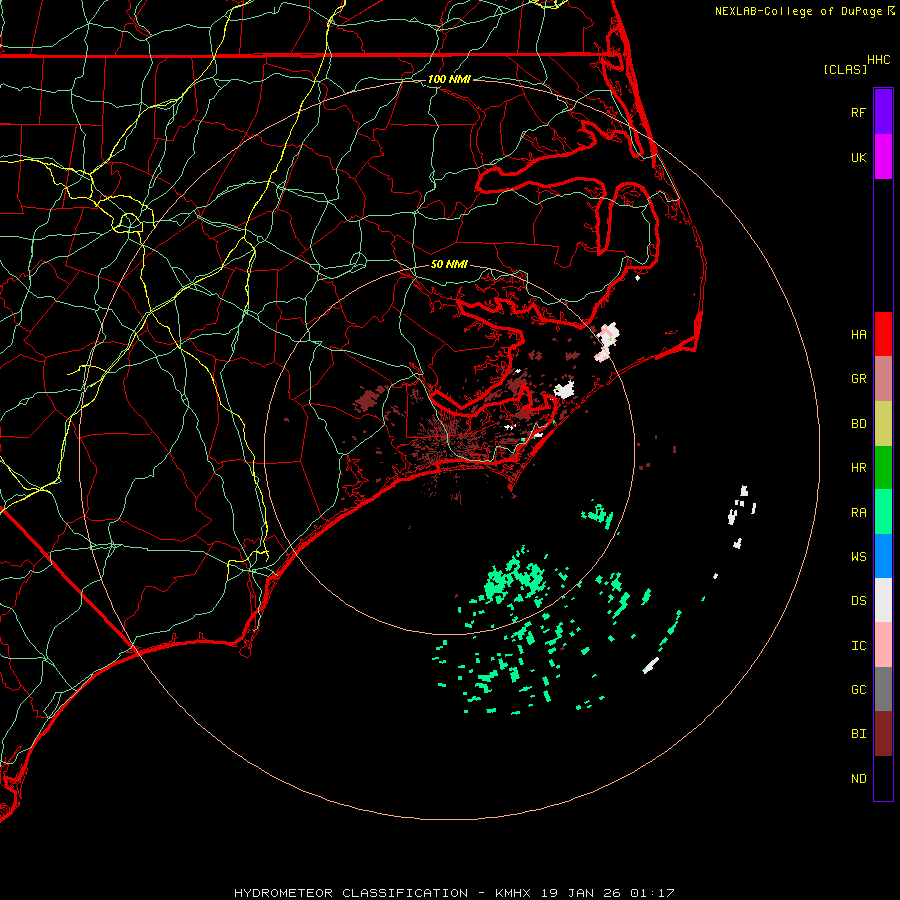Viewport: 900px width, 900px height.
Task: Click the 'HYDROMETEOR CLASSIFICATION' title text
Action: click(x=351, y=893)
